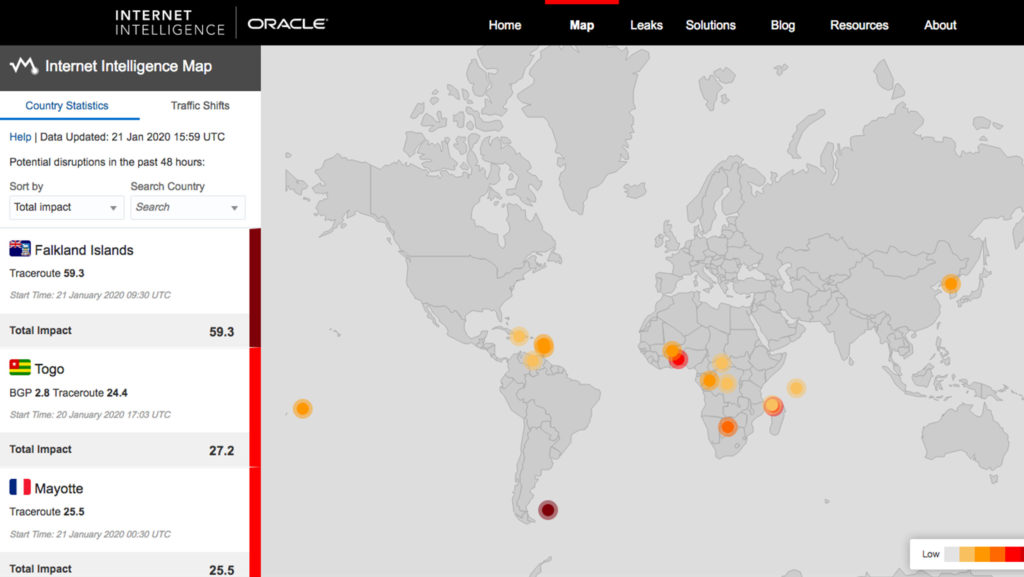Open the Sort by Total impact dropdown

coord(66,208)
